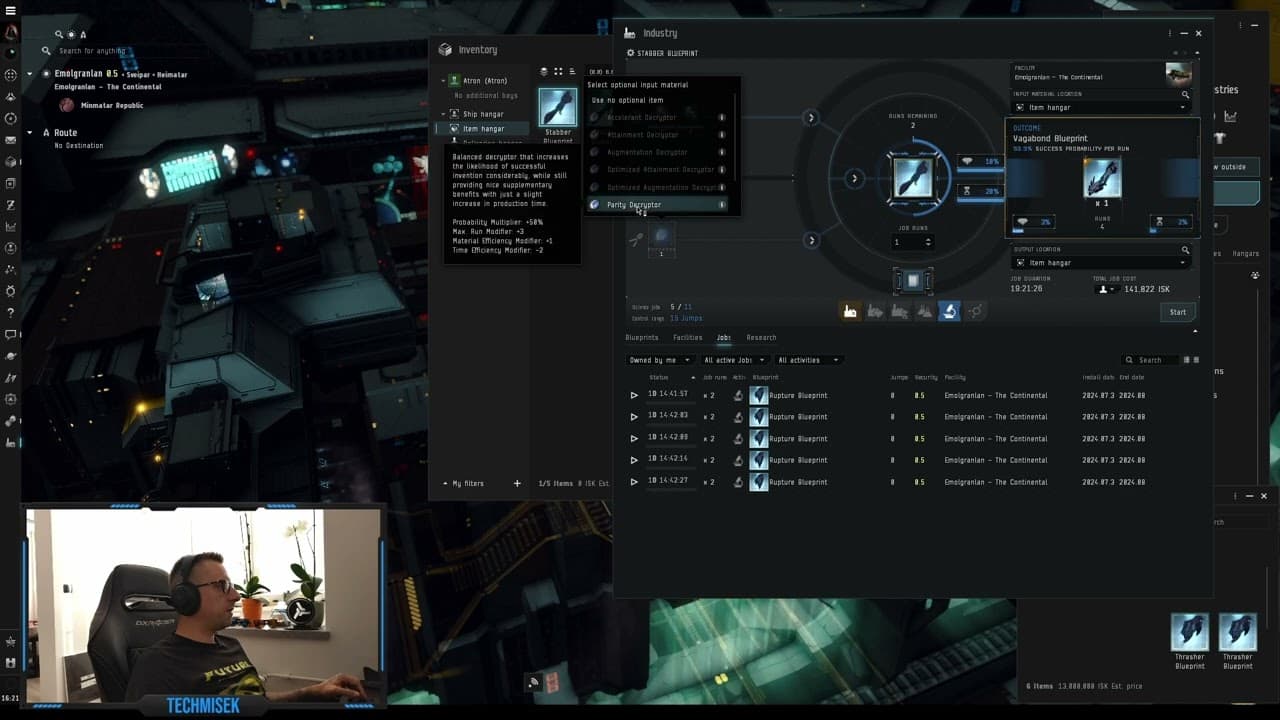
Task: Open the decryptor slot below materials
Action: 661,237
